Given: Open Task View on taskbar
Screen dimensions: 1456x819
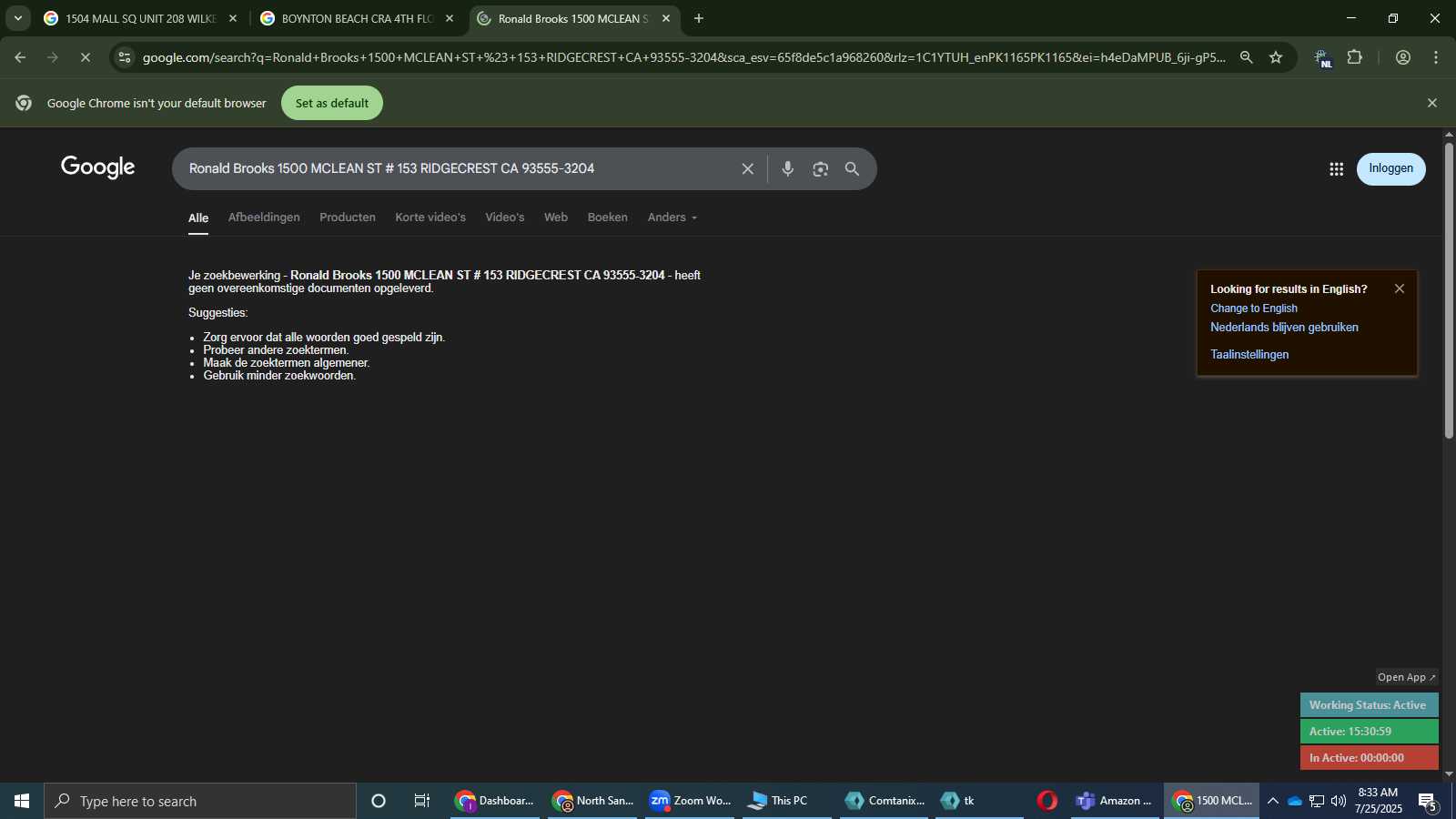Looking at the screenshot, I should tap(422, 801).
